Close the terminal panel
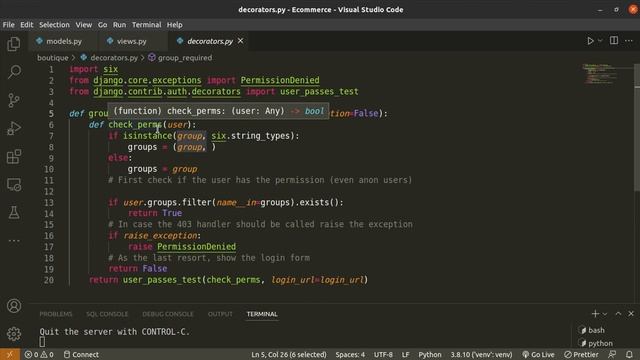This screenshot has width=640, height=360. point(631,313)
